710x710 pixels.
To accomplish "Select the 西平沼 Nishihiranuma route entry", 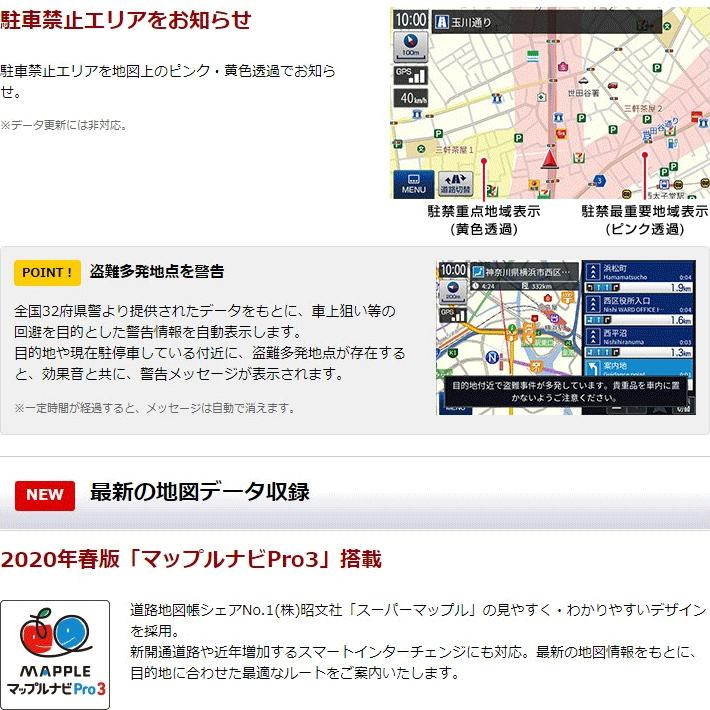I will [x=638, y=340].
